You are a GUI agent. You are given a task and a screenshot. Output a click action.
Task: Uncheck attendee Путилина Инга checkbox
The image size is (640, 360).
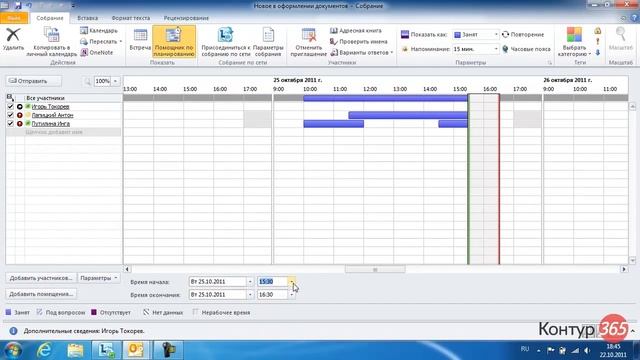[x=10, y=123]
